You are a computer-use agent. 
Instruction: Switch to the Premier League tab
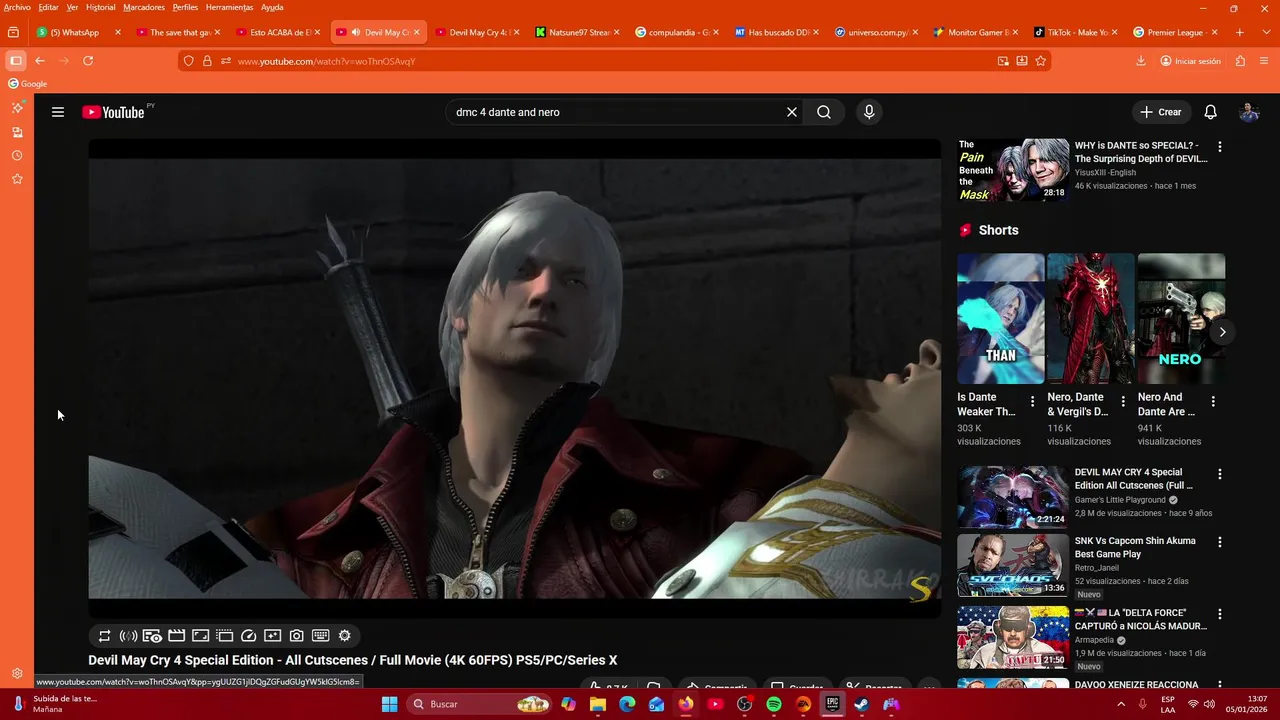coord(1176,32)
